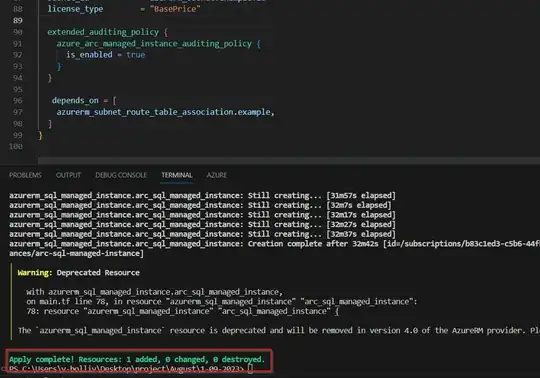This screenshot has width=540, height=378.
Task: Place cursor on the "BasePrice" string value
Action: [175, 9]
